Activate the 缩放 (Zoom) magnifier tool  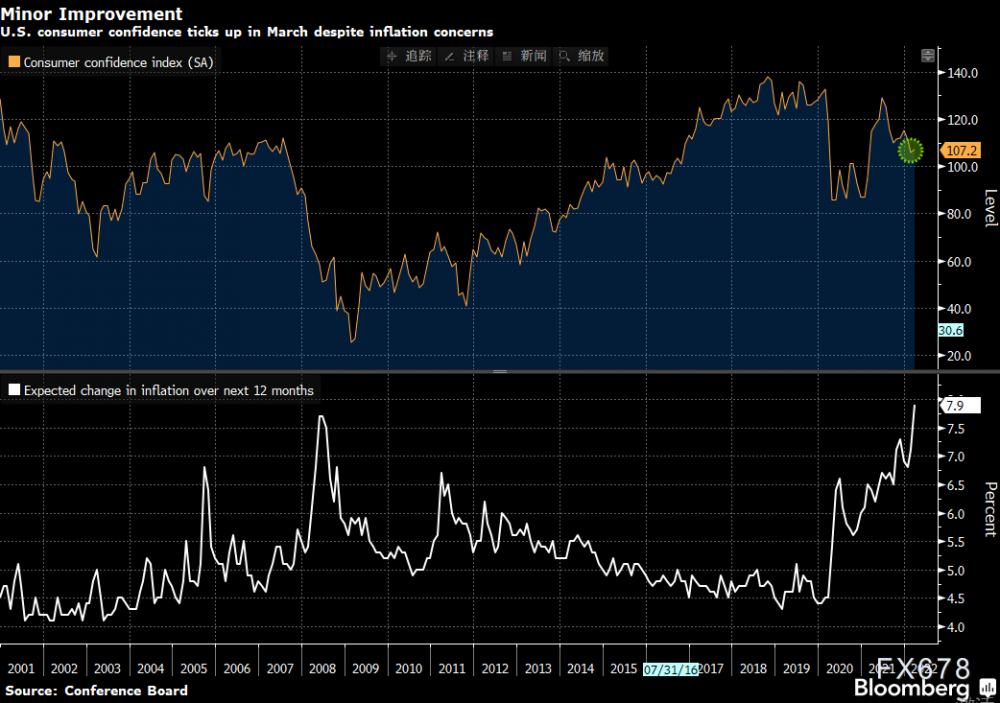[582, 56]
